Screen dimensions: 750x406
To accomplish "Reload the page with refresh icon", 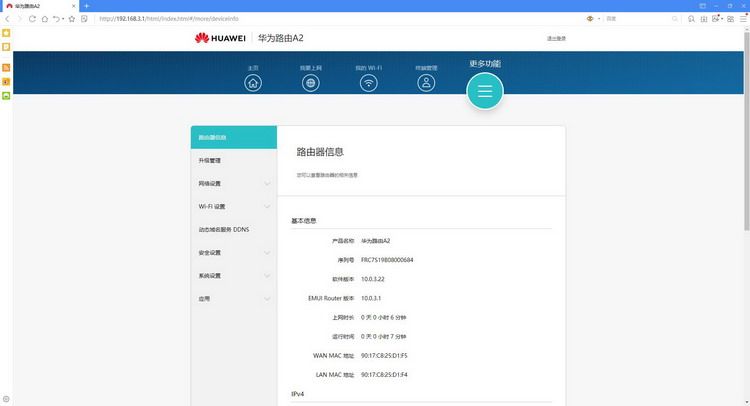I will point(32,19).
